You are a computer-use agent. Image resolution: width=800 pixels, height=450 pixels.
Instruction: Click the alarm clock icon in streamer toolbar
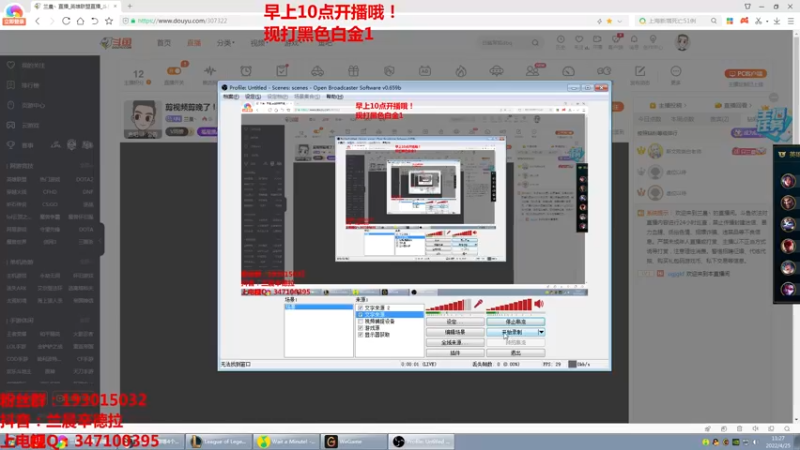[x=246, y=71]
